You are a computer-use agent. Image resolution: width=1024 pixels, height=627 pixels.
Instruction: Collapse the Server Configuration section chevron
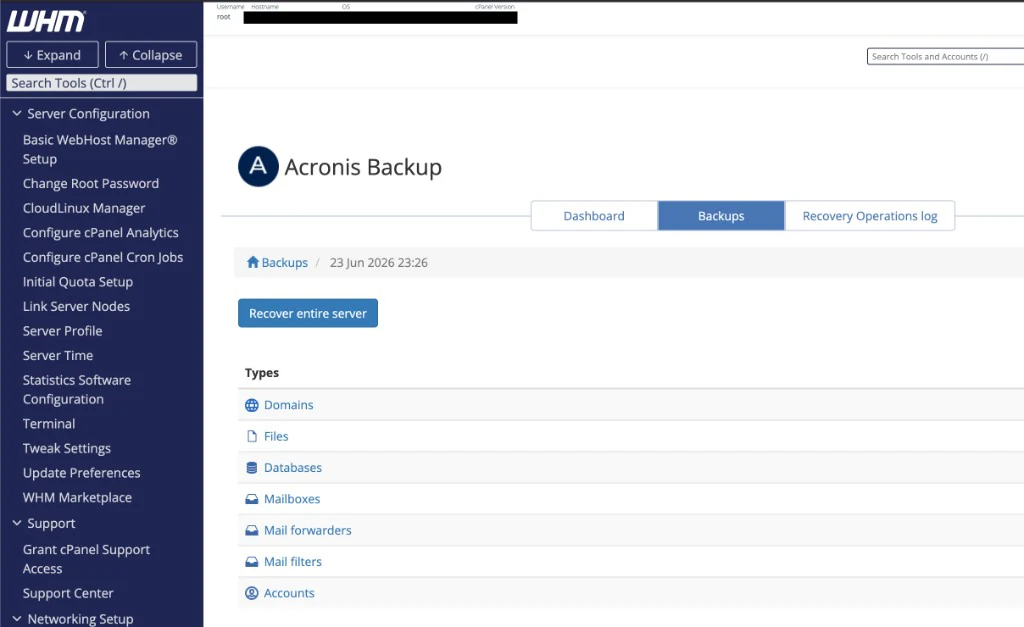click(17, 114)
